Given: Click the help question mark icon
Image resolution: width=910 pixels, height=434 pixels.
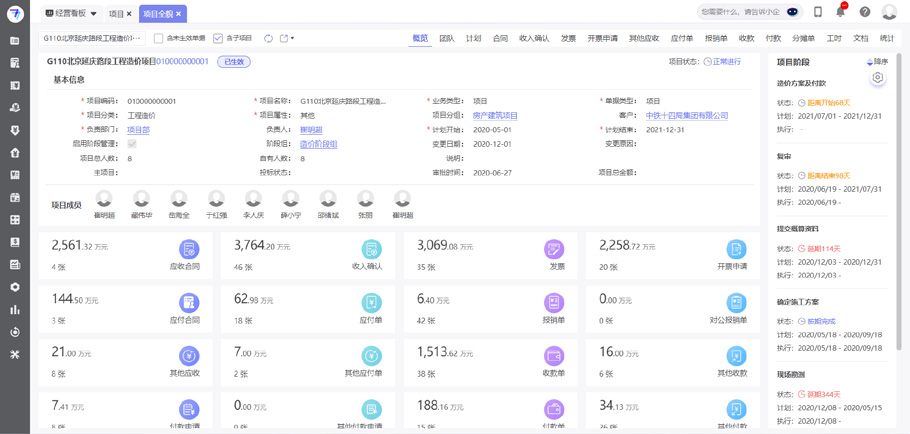Looking at the screenshot, I should click(x=864, y=12).
